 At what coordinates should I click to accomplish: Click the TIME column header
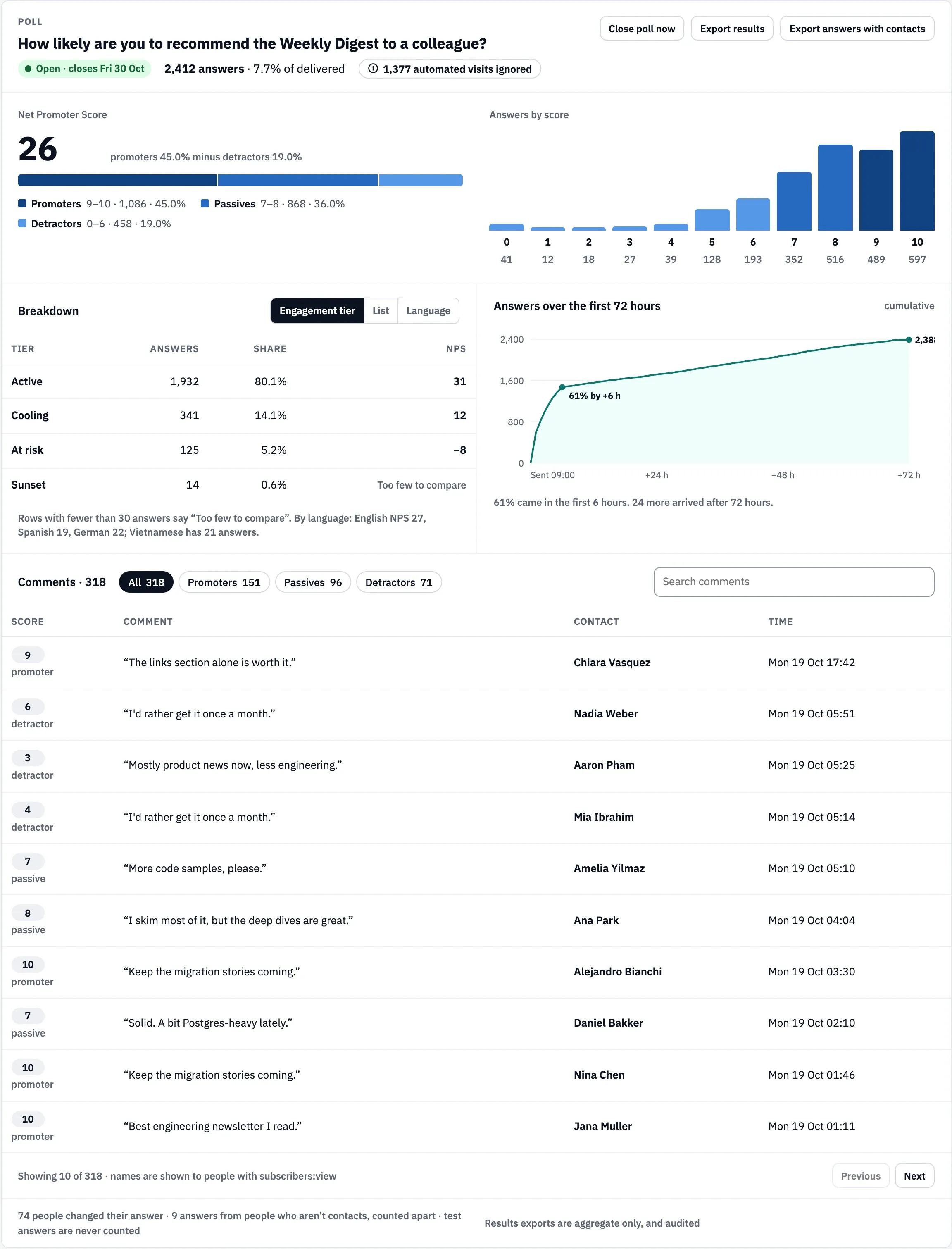tap(780, 621)
